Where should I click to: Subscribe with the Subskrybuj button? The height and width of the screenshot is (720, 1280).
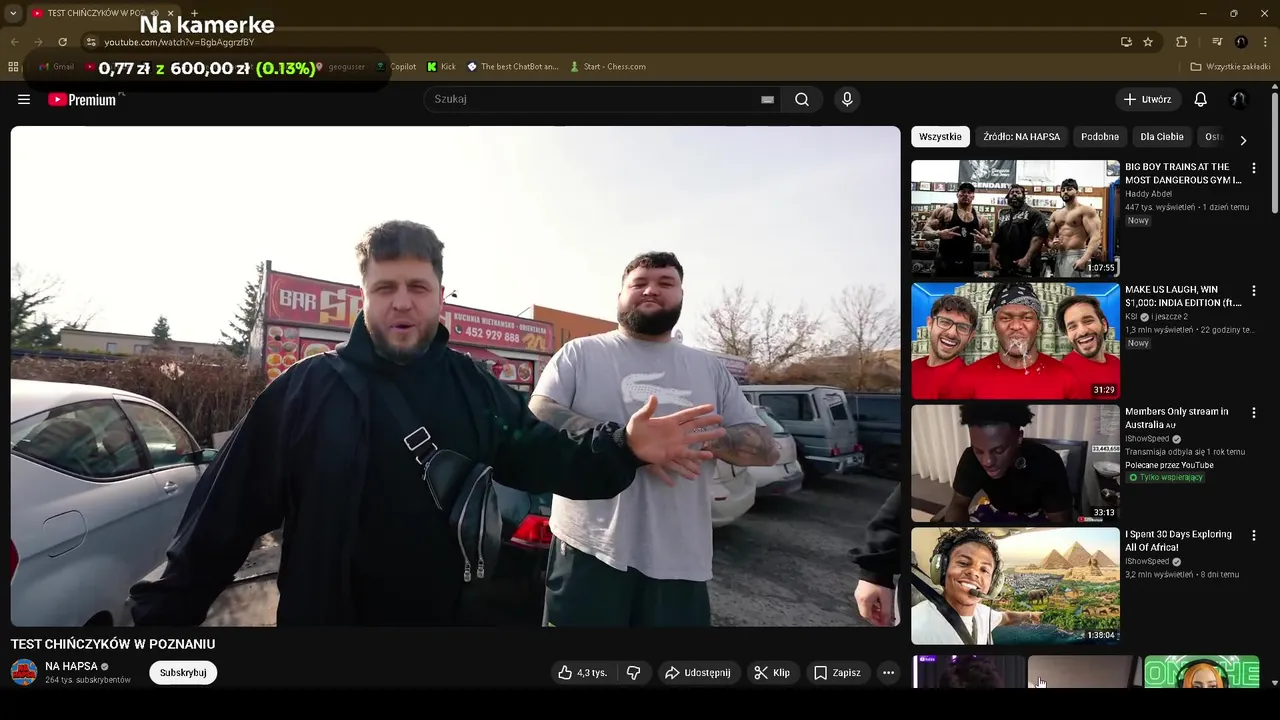(183, 673)
